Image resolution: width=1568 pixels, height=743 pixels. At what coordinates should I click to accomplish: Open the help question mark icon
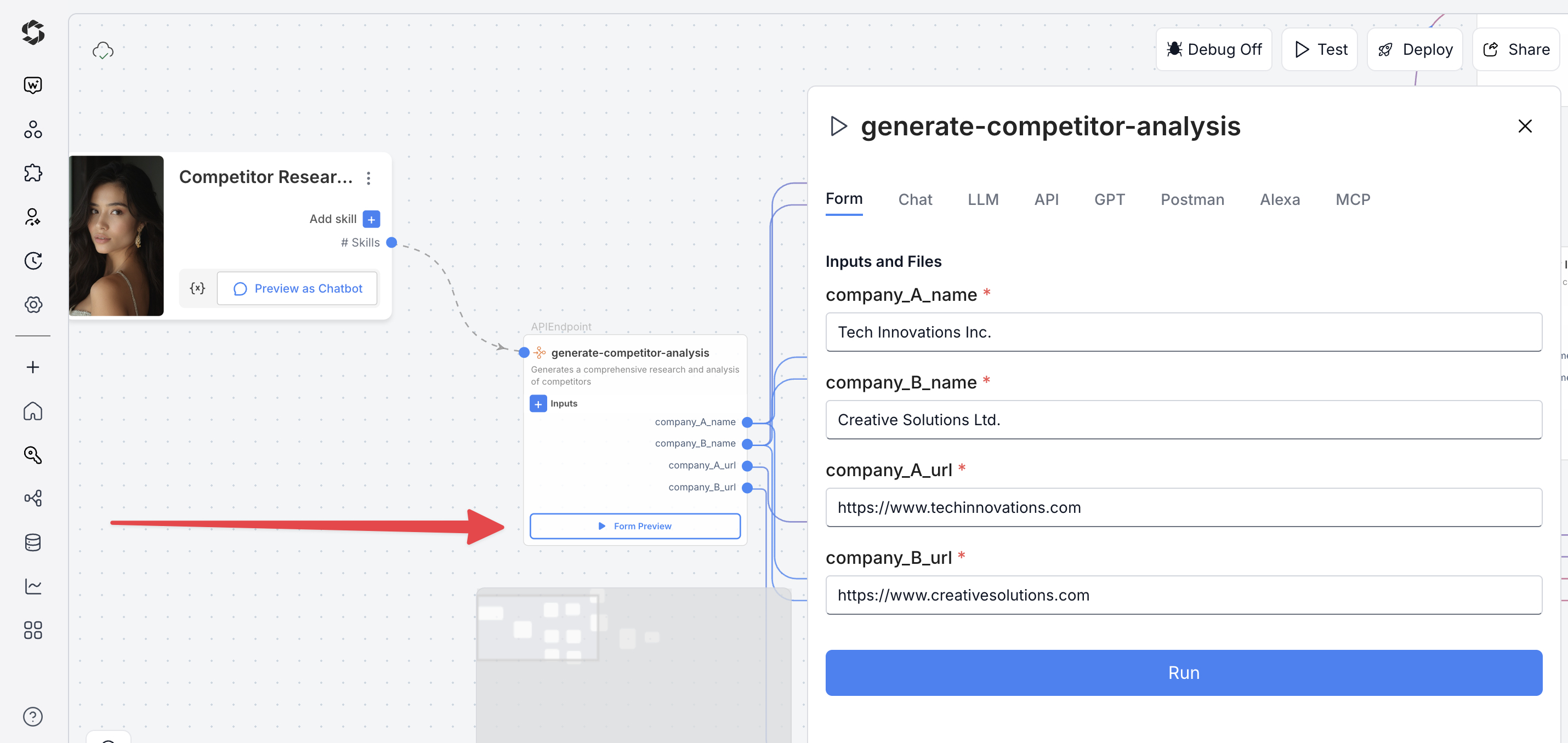33,716
